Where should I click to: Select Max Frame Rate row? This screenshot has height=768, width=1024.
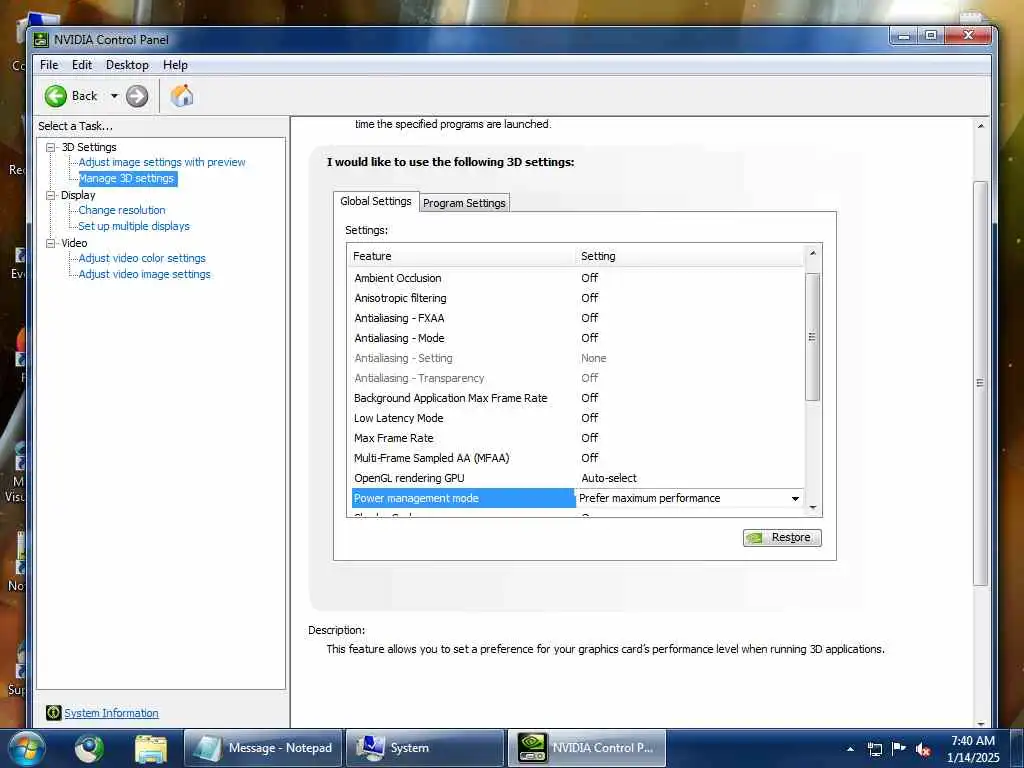pos(577,438)
